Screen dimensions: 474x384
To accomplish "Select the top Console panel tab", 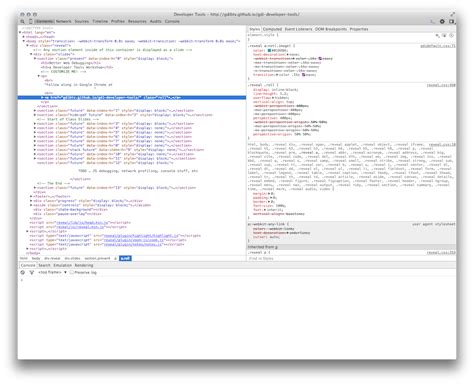I will [x=172, y=21].
